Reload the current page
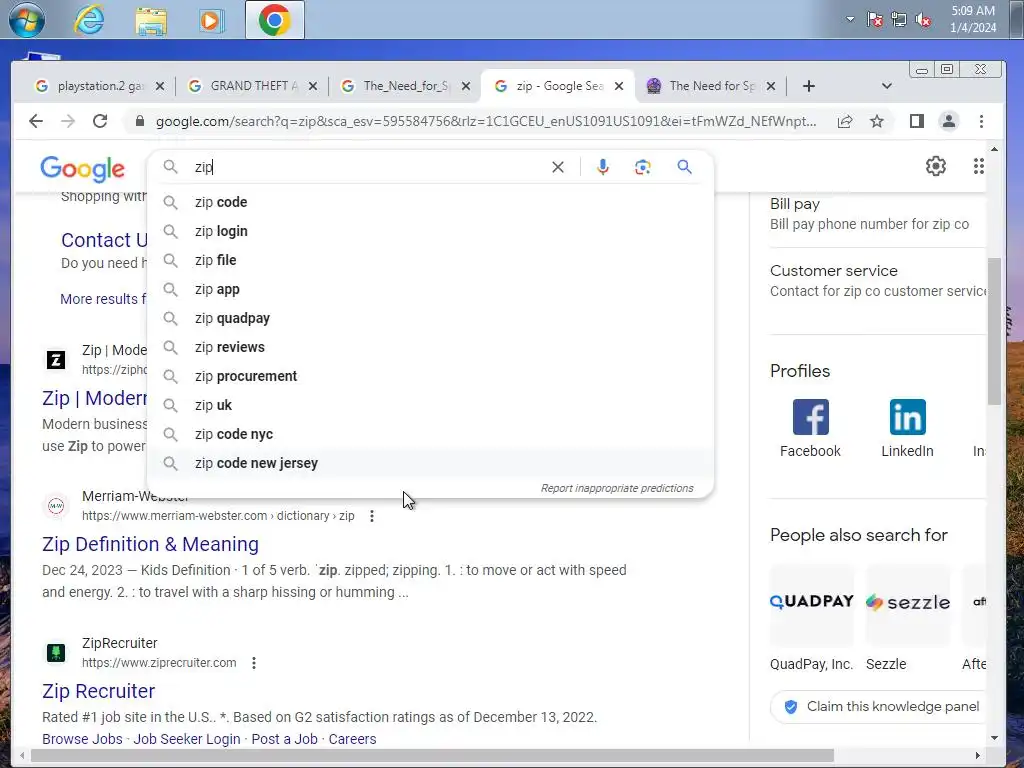Image resolution: width=1024 pixels, height=768 pixels. pyautogui.click(x=100, y=121)
